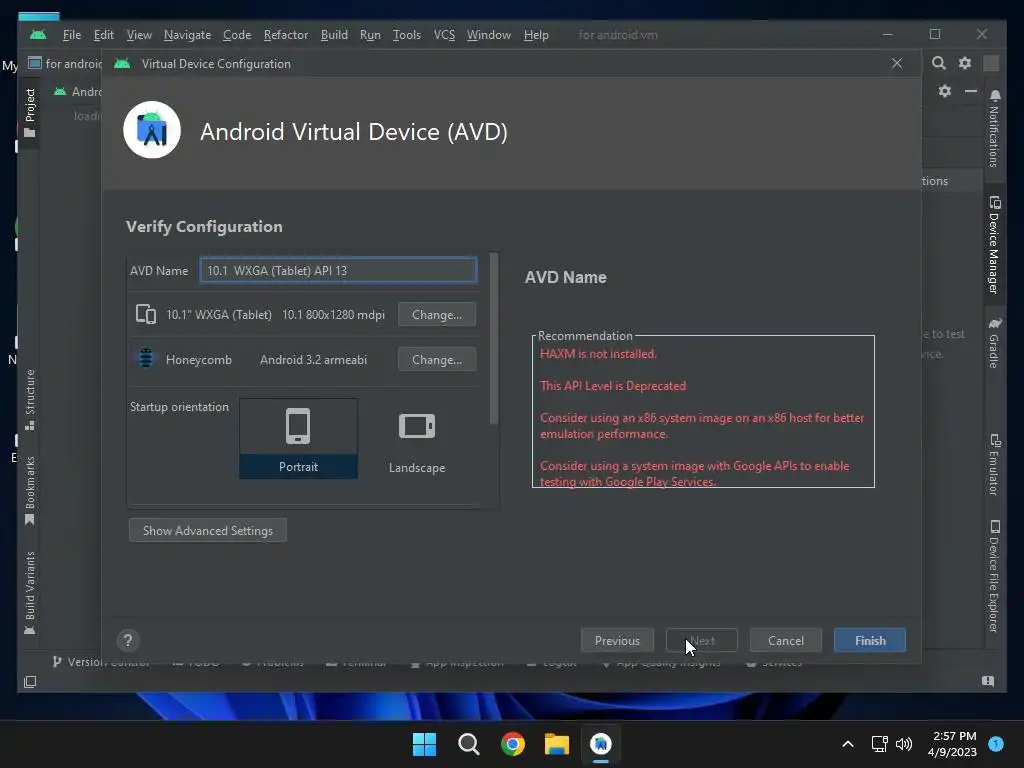Image resolution: width=1024 pixels, height=768 pixels.
Task: Open IDE settings gear in top toolbar
Action: (x=965, y=63)
